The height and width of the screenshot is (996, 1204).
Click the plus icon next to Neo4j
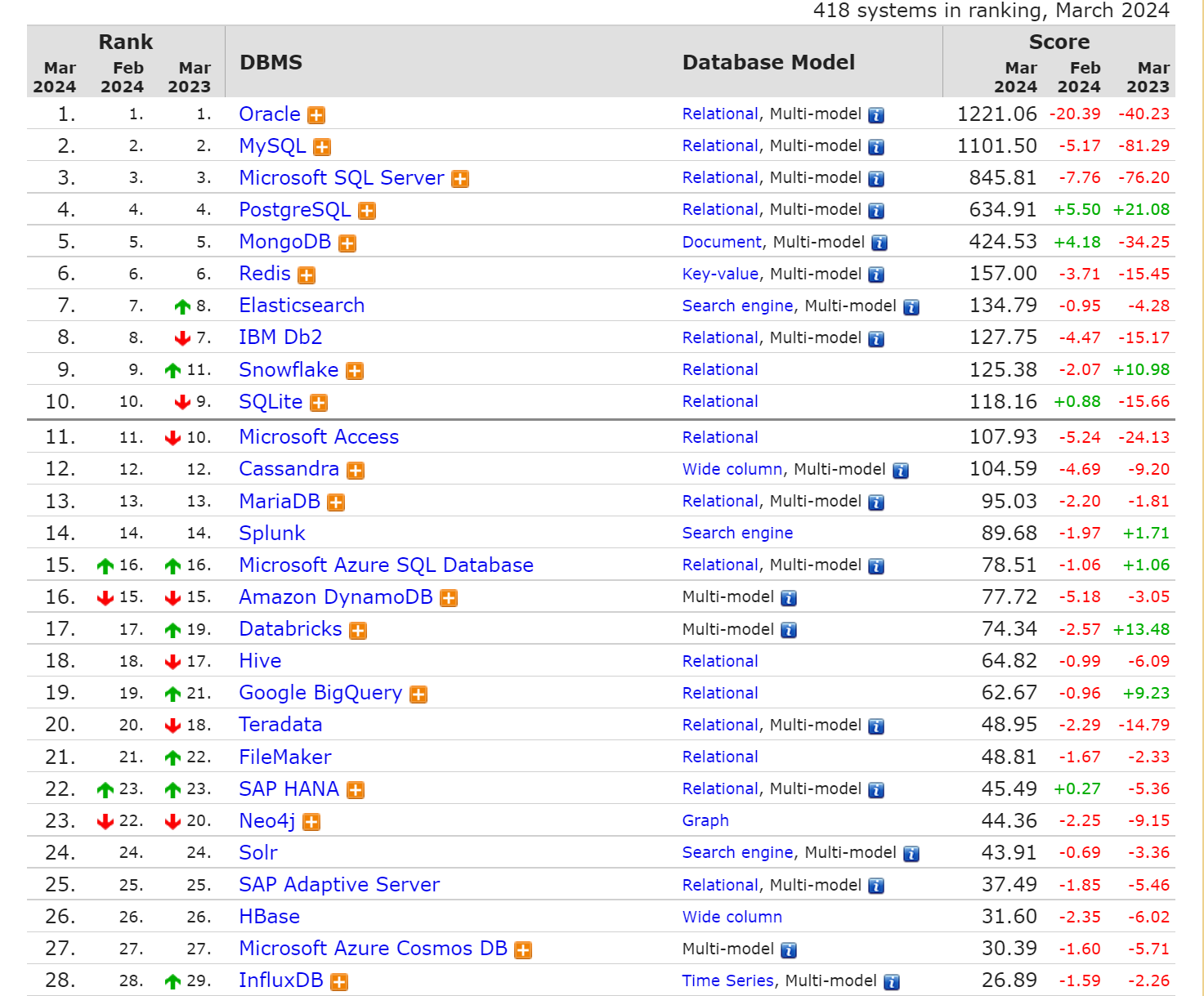pos(311,822)
